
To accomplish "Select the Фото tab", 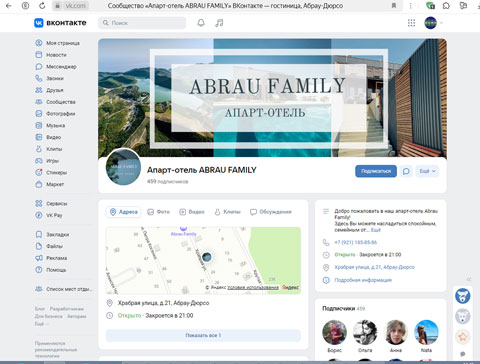I will [x=159, y=212].
